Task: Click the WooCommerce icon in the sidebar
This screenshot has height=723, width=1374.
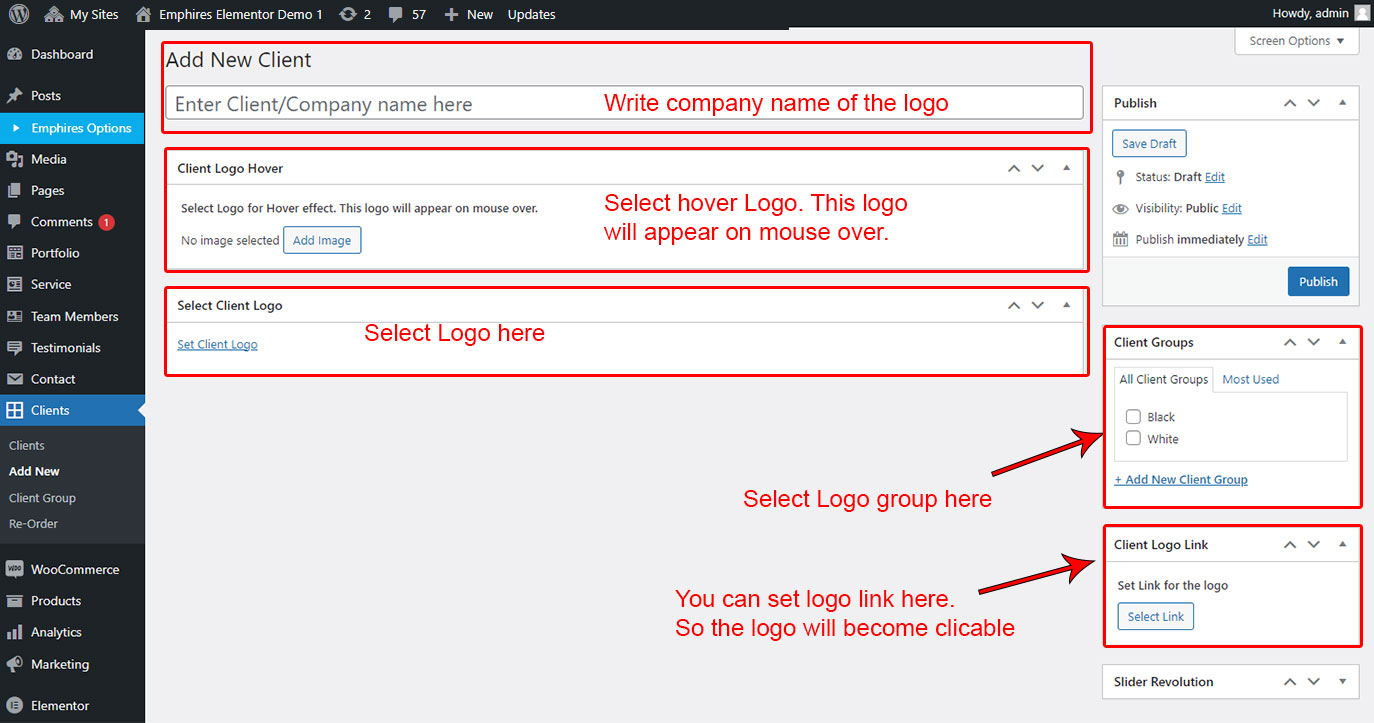Action: [x=15, y=569]
